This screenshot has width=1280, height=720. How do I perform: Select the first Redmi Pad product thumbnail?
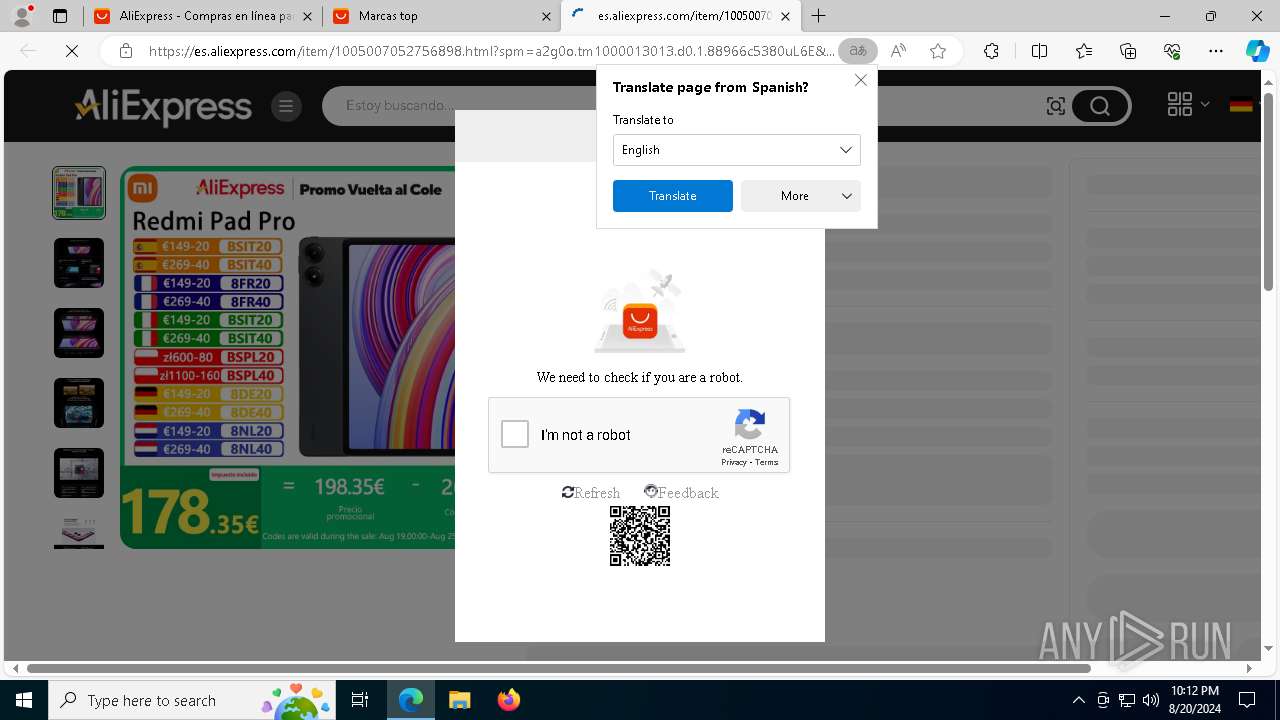click(x=79, y=193)
